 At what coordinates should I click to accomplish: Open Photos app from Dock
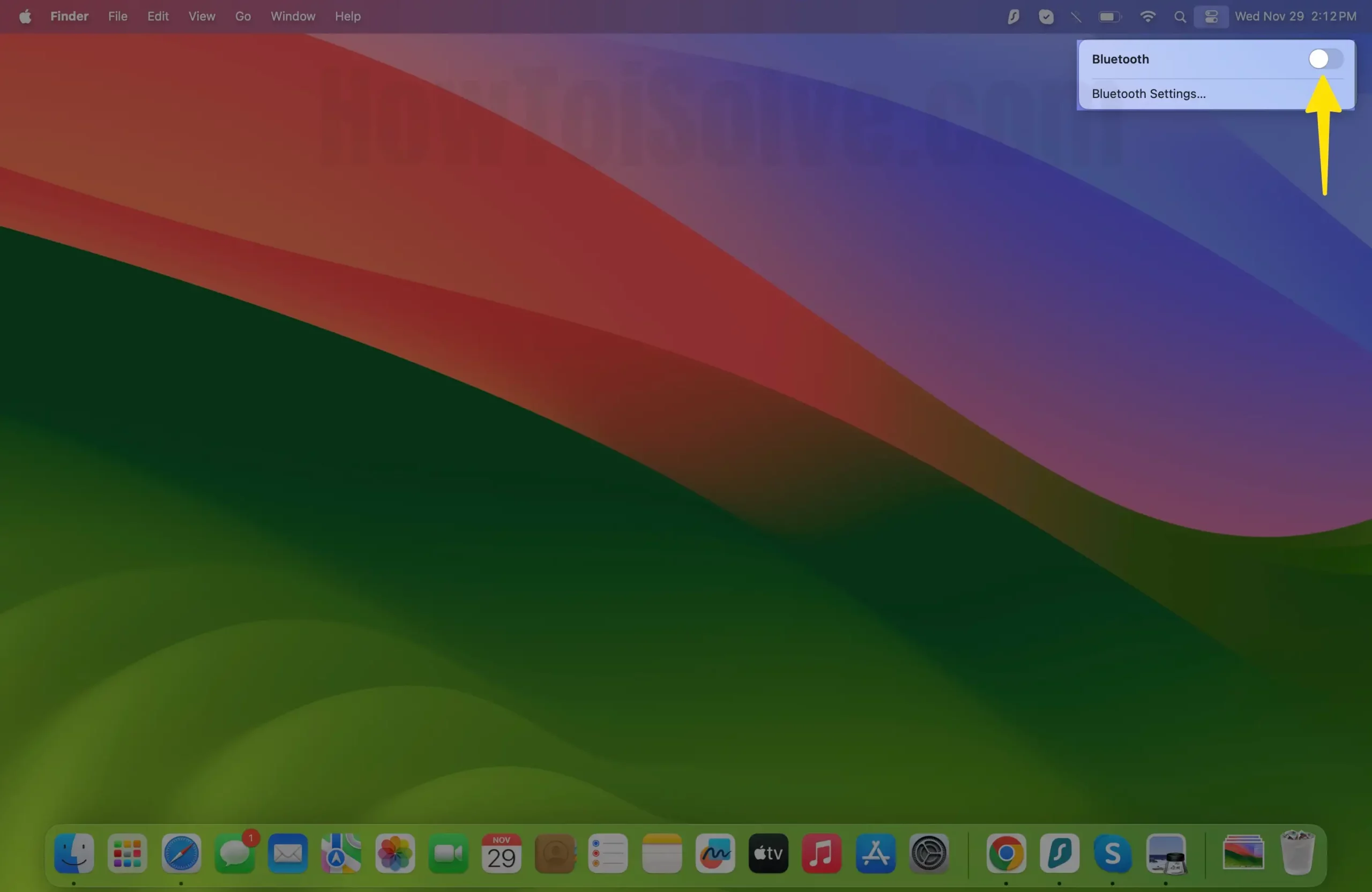click(395, 853)
